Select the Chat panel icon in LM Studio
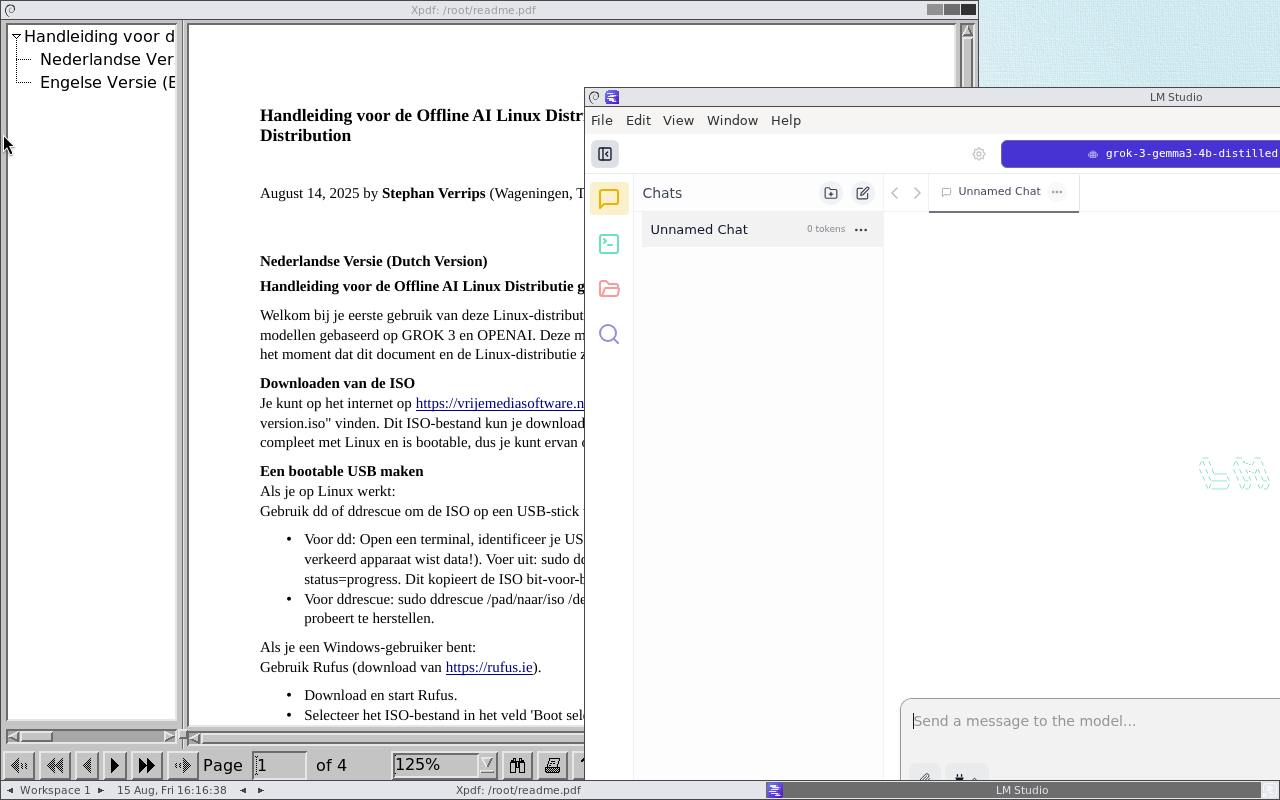This screenshot has width=1280, height=800. (x=609, y=198)
